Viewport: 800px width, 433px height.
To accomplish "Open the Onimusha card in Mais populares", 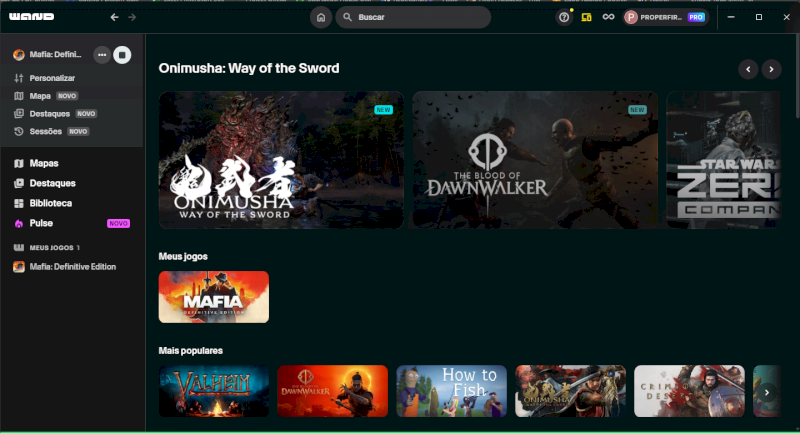I will [570, 391].
